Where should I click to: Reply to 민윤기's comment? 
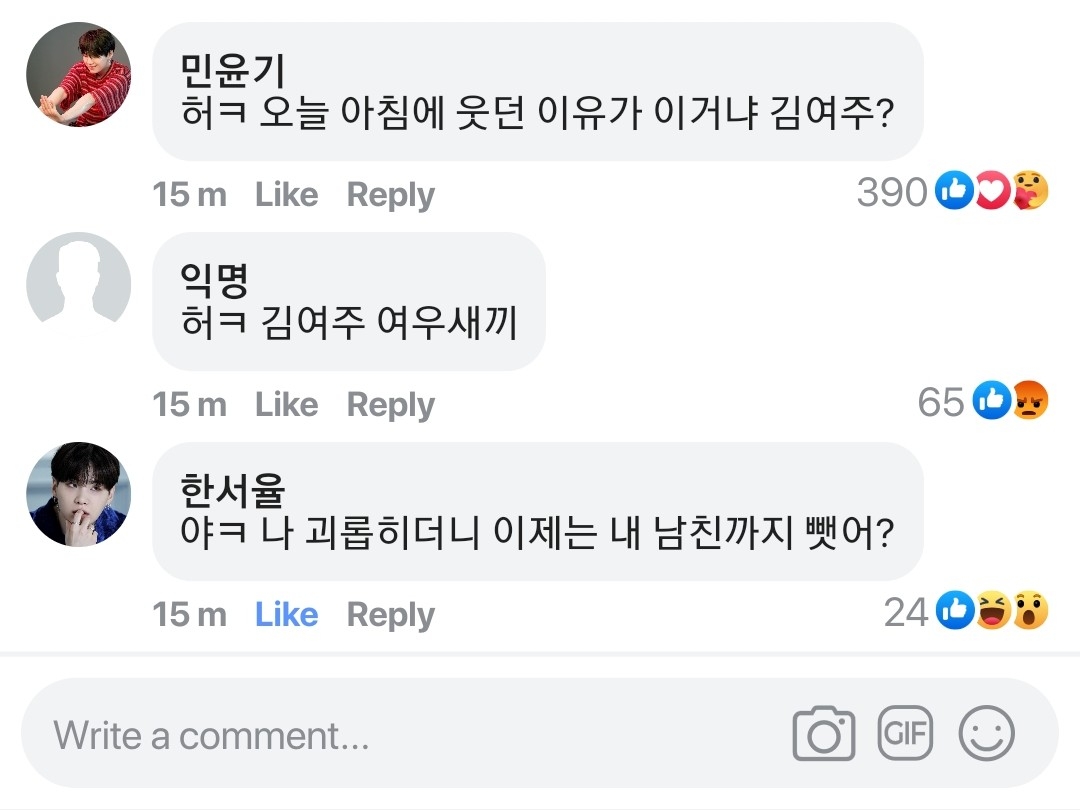pyautogui.click(x=390, y=194)
